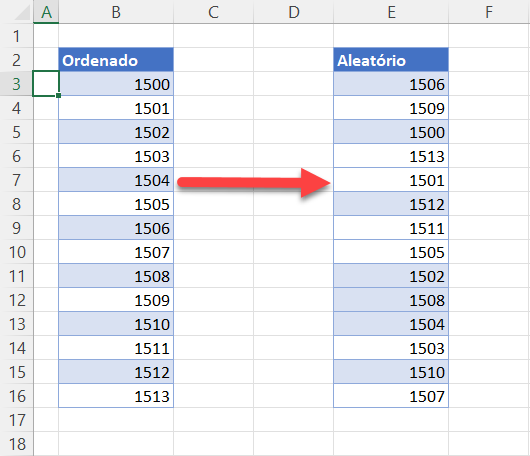Select cell with 1507 in column E
The height and width of the screenshot is (456, 530).
click(x=391, y=396)
